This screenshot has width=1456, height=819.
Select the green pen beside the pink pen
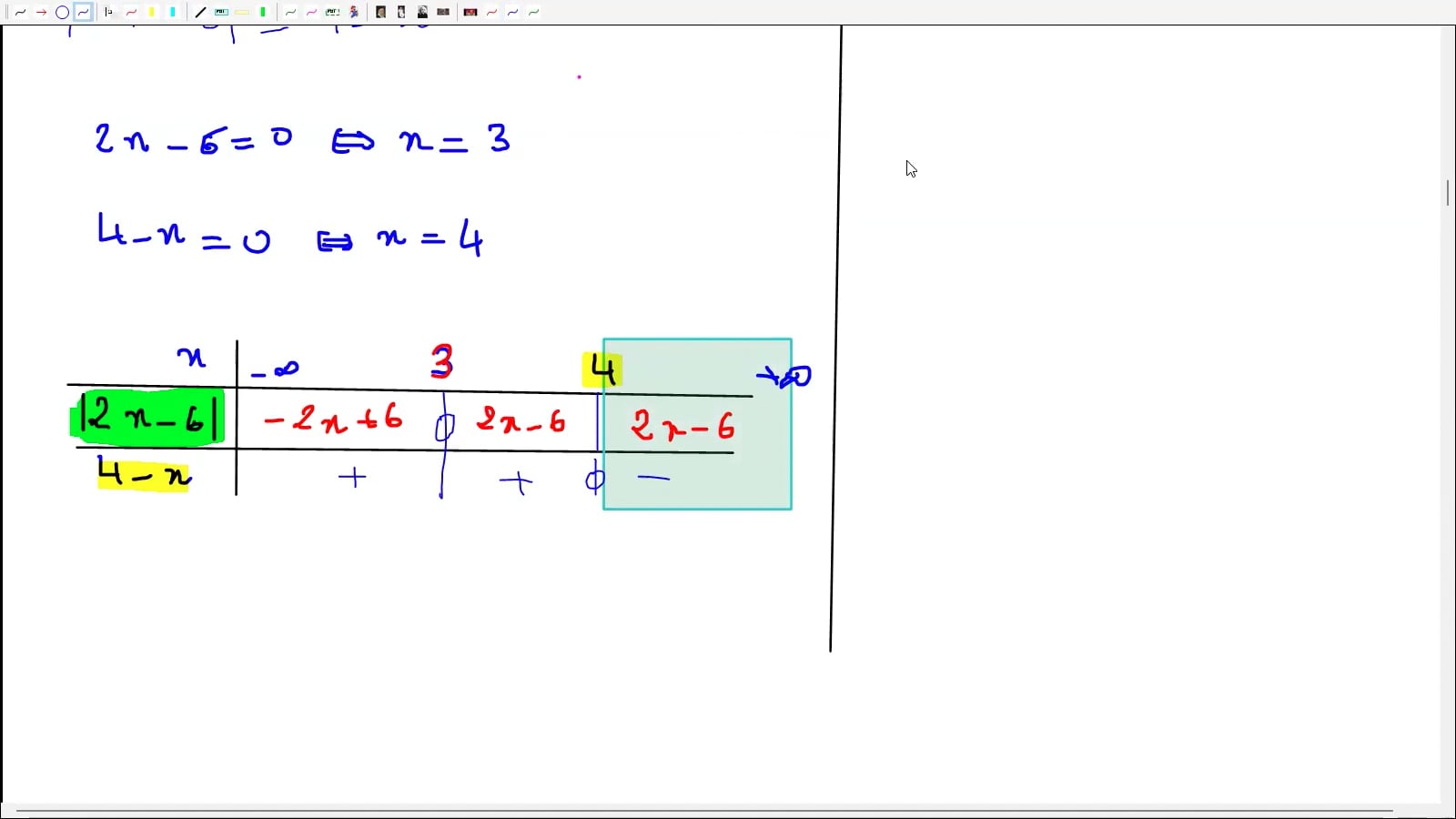(290, 12)
